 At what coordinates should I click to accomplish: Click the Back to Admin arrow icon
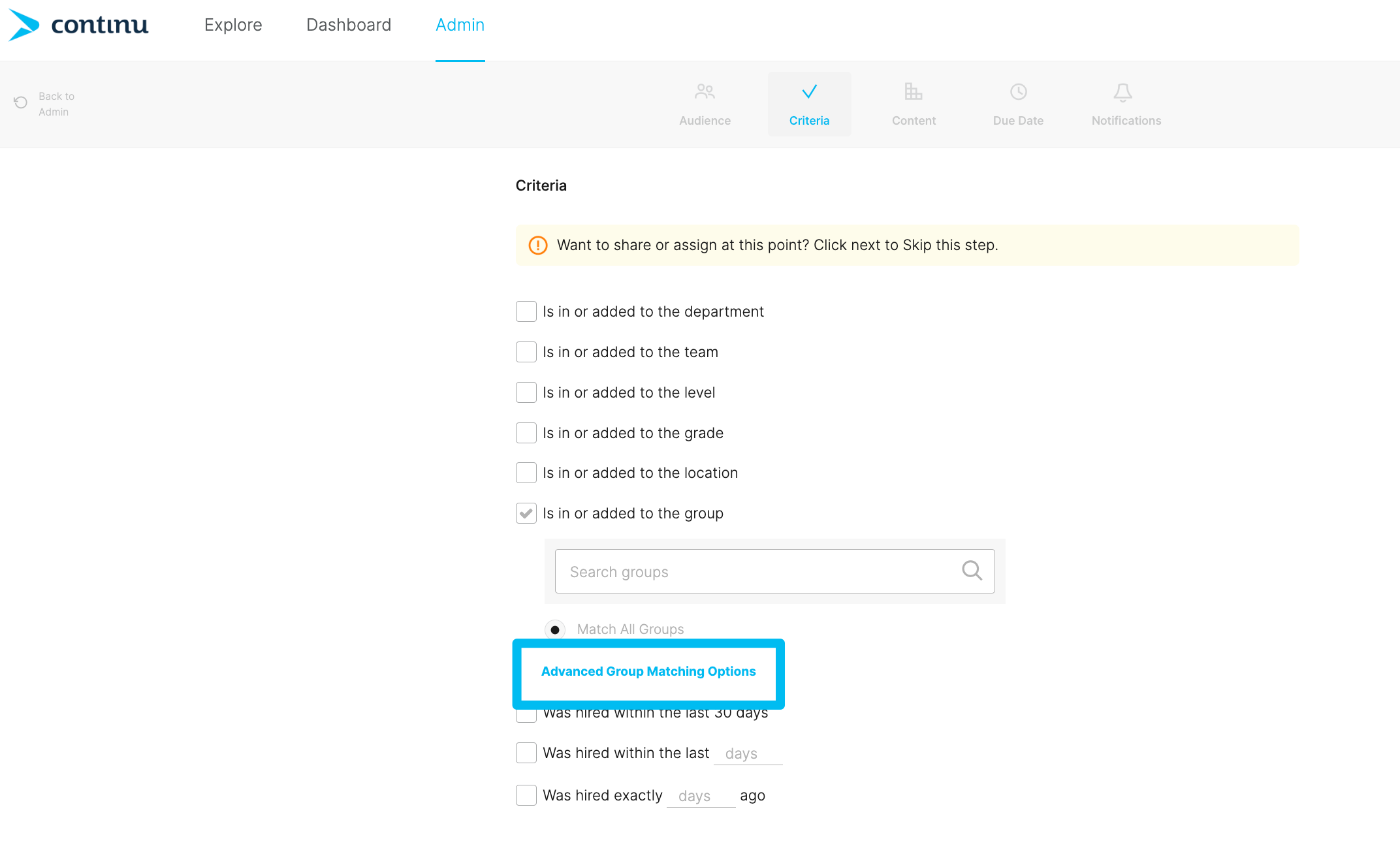coord(20,103)
